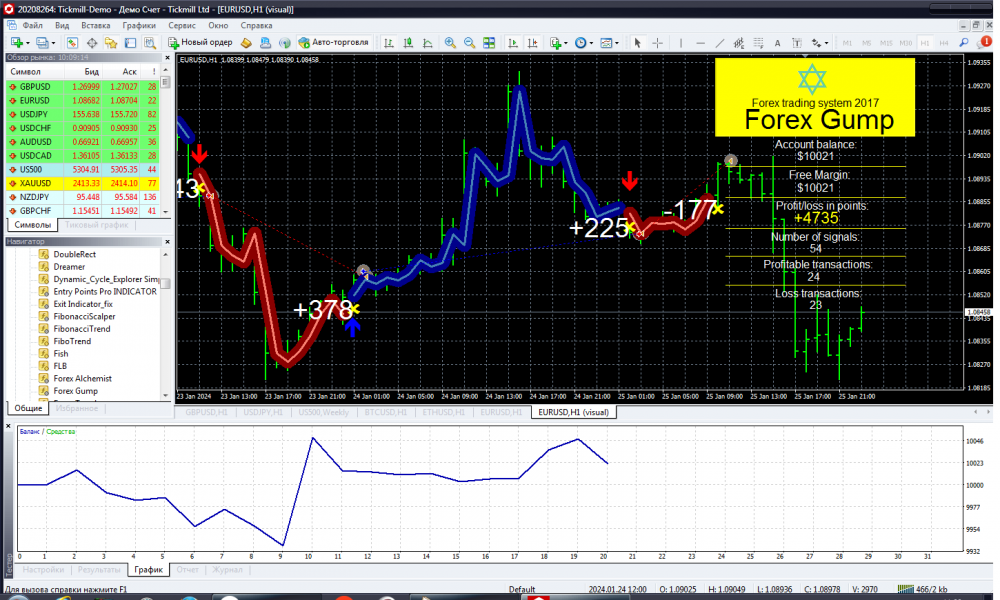Image resolution: width=1000 pixels, height=600 pixels.
Task: Switch chart to bar chart mode
Action: [388, 43]
